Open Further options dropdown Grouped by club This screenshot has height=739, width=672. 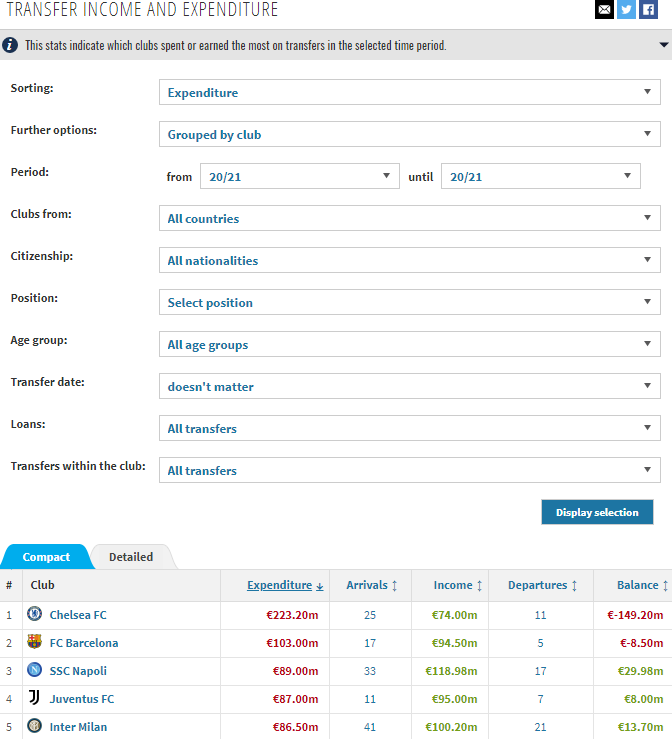(x=410, y=134)
